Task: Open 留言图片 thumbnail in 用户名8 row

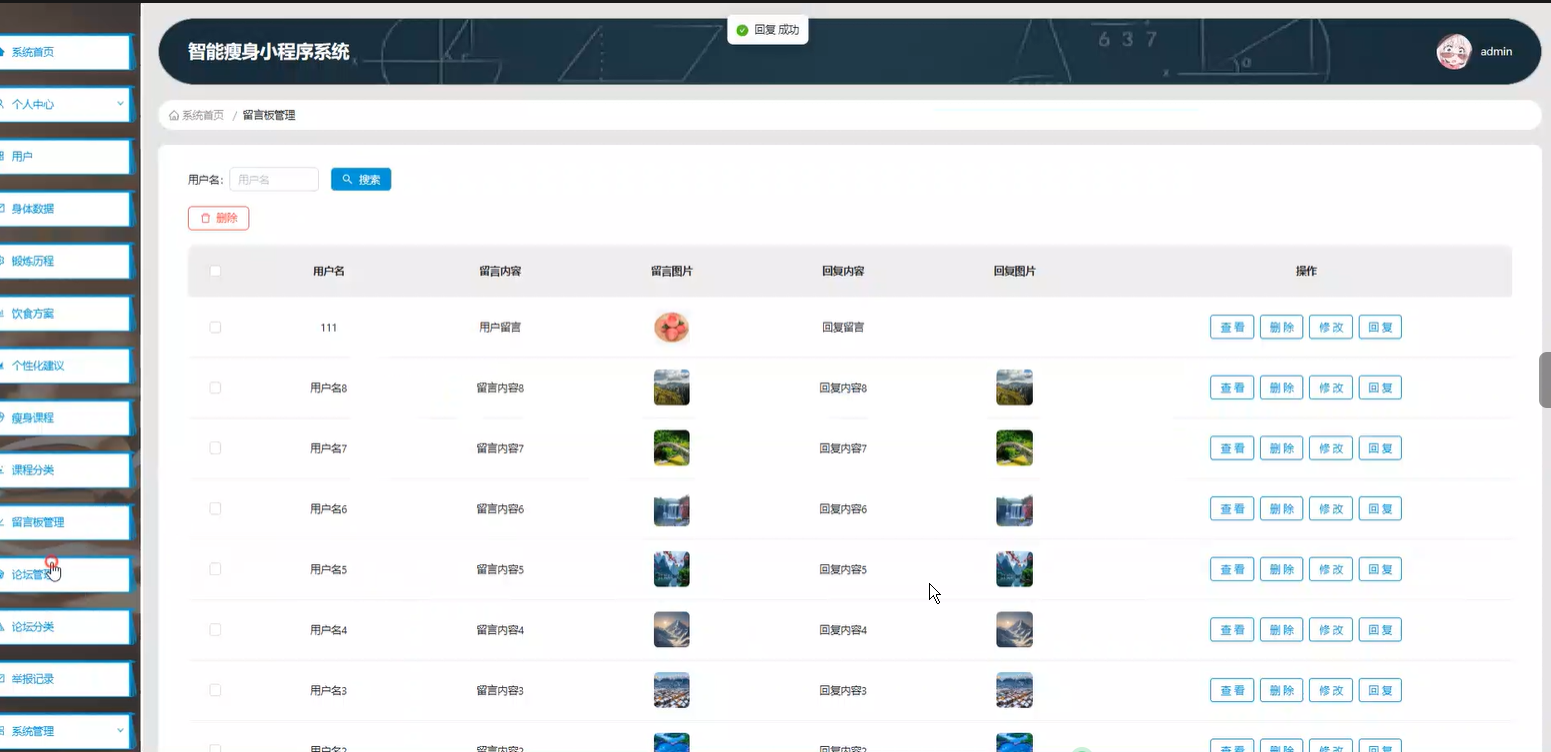Action: coord(672,388)
